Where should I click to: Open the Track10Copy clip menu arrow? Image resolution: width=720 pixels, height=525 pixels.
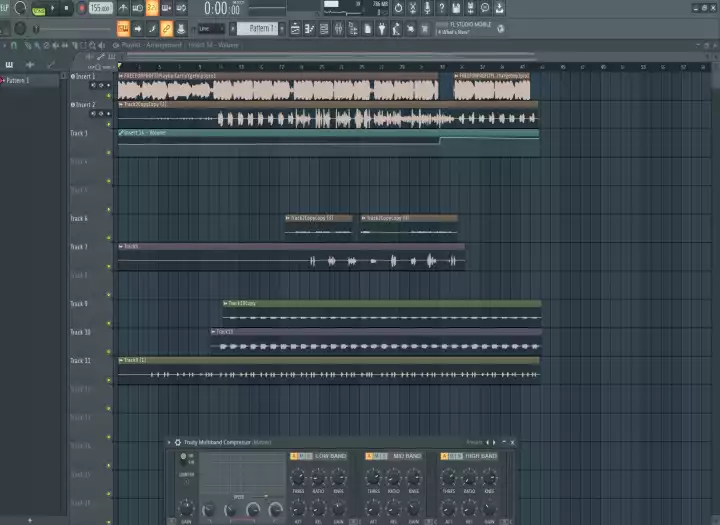coord(225,304)
